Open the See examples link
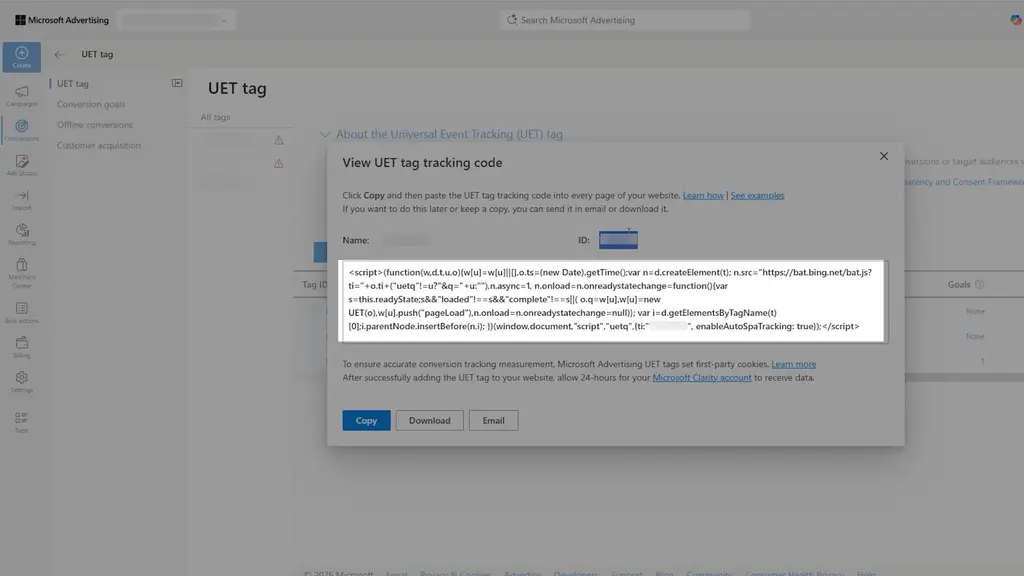1024x576 pixels. click(757, 195)
